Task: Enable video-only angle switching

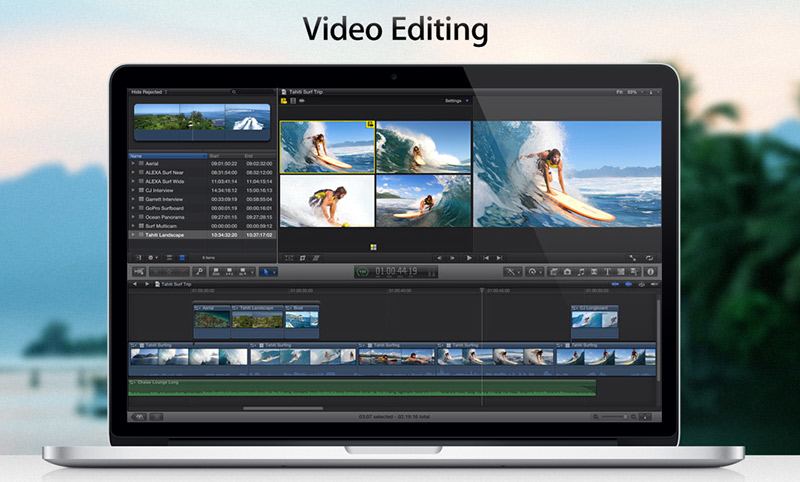Action: pos(293,101)
